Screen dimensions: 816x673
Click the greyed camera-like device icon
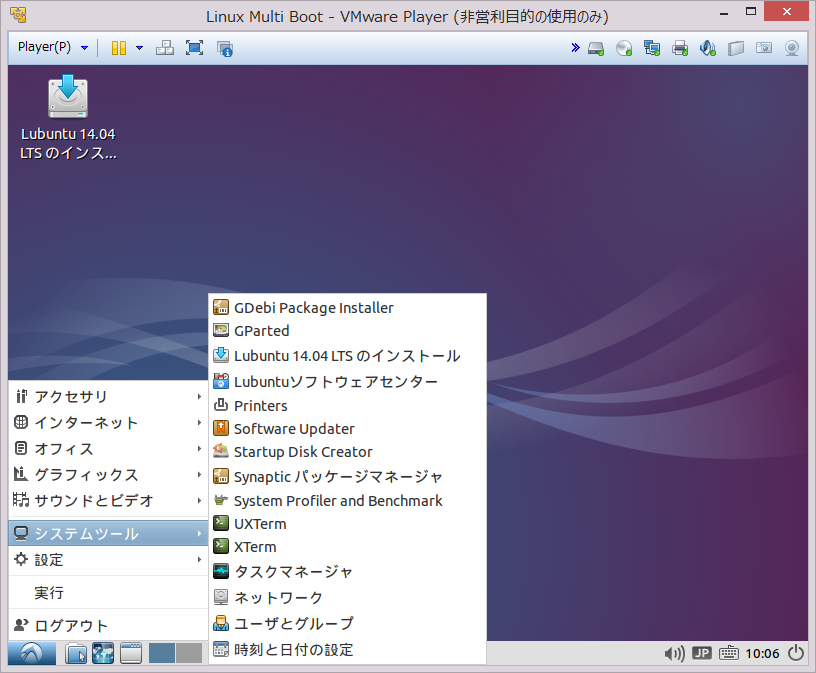[763, 48]
